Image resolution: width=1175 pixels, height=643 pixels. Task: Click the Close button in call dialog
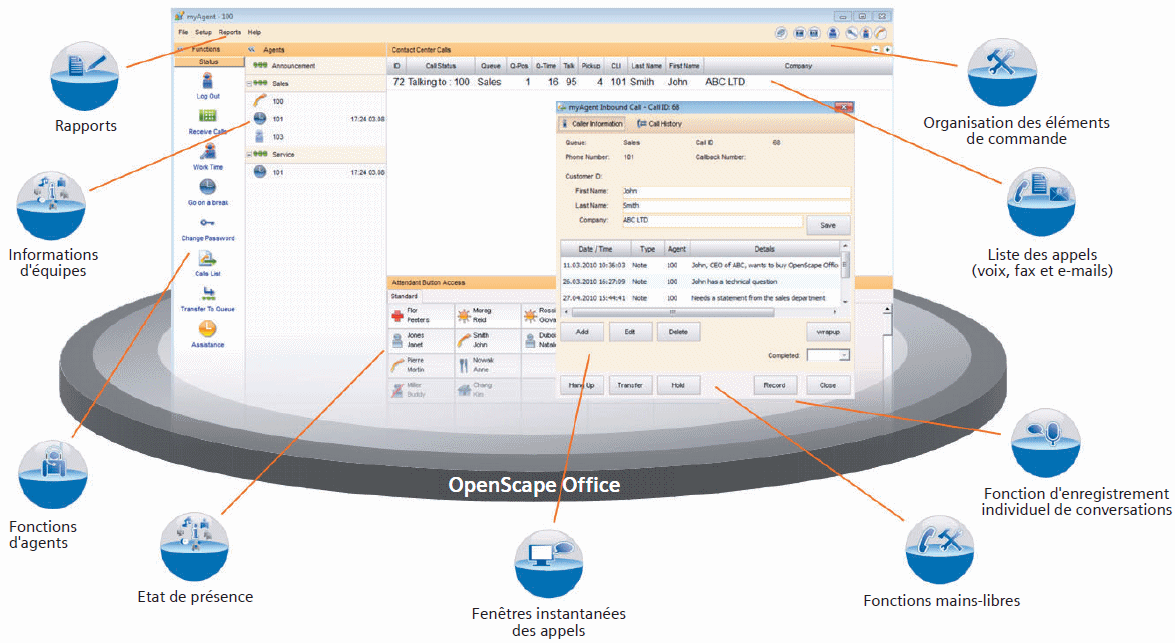[828, 385]
